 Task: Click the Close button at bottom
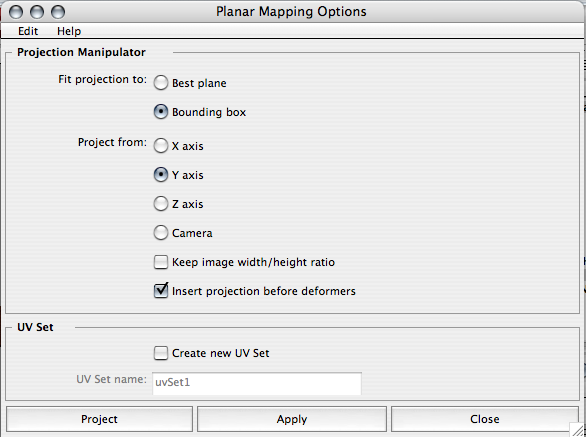[x=485, y=419]
